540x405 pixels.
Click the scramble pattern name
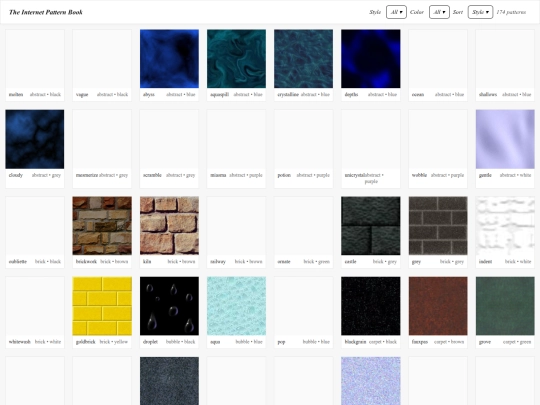pyautogui.click(x=152, y=175)
